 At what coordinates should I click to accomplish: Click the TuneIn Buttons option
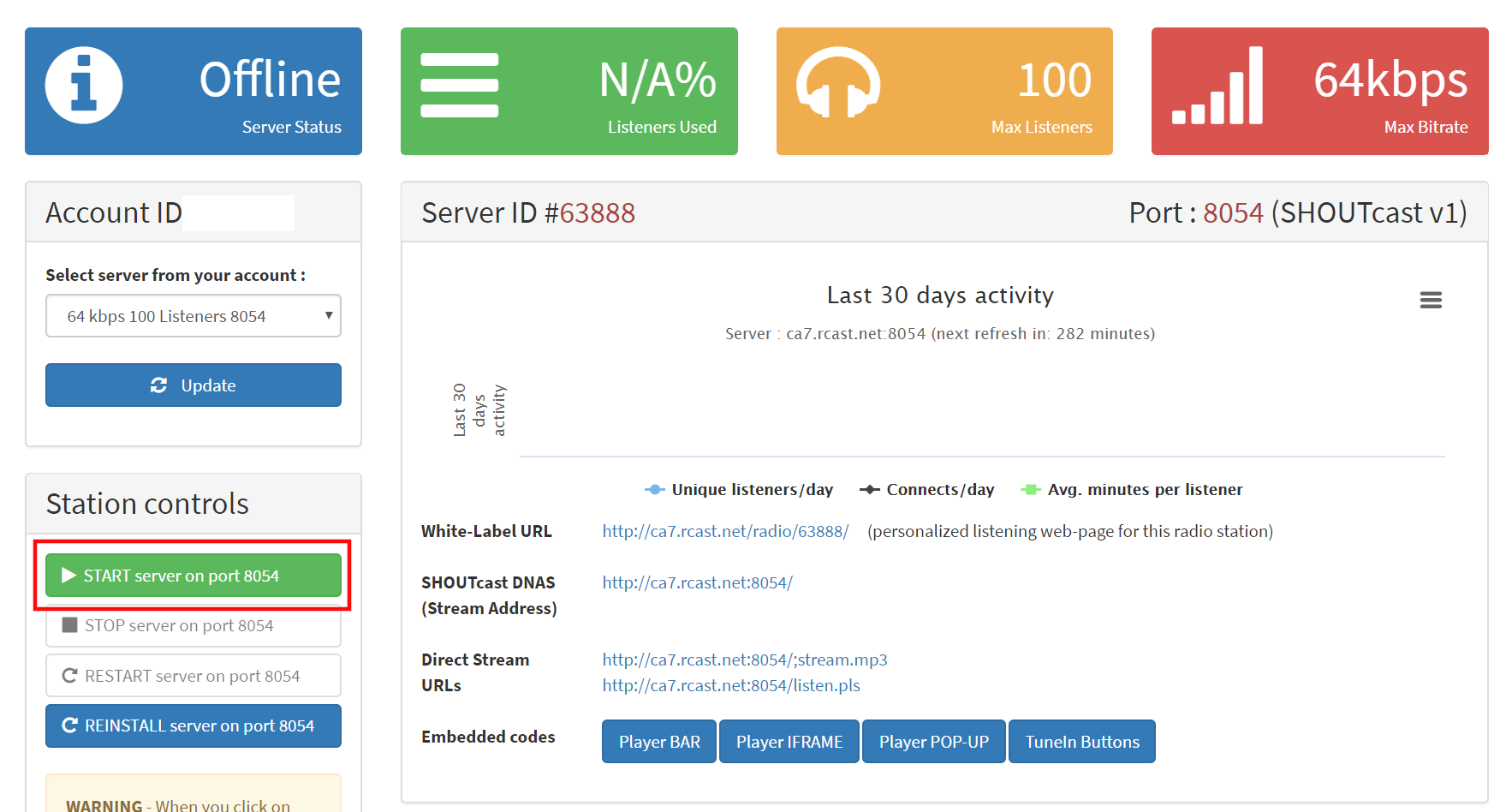pos(1081,741)
